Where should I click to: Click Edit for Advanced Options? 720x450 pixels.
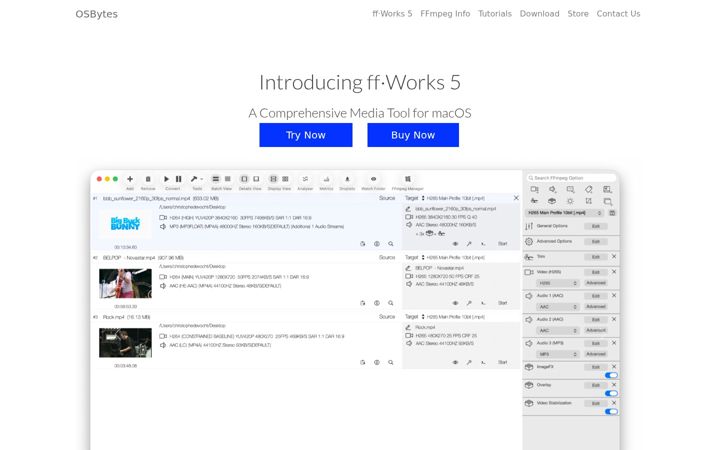point(596,242)
